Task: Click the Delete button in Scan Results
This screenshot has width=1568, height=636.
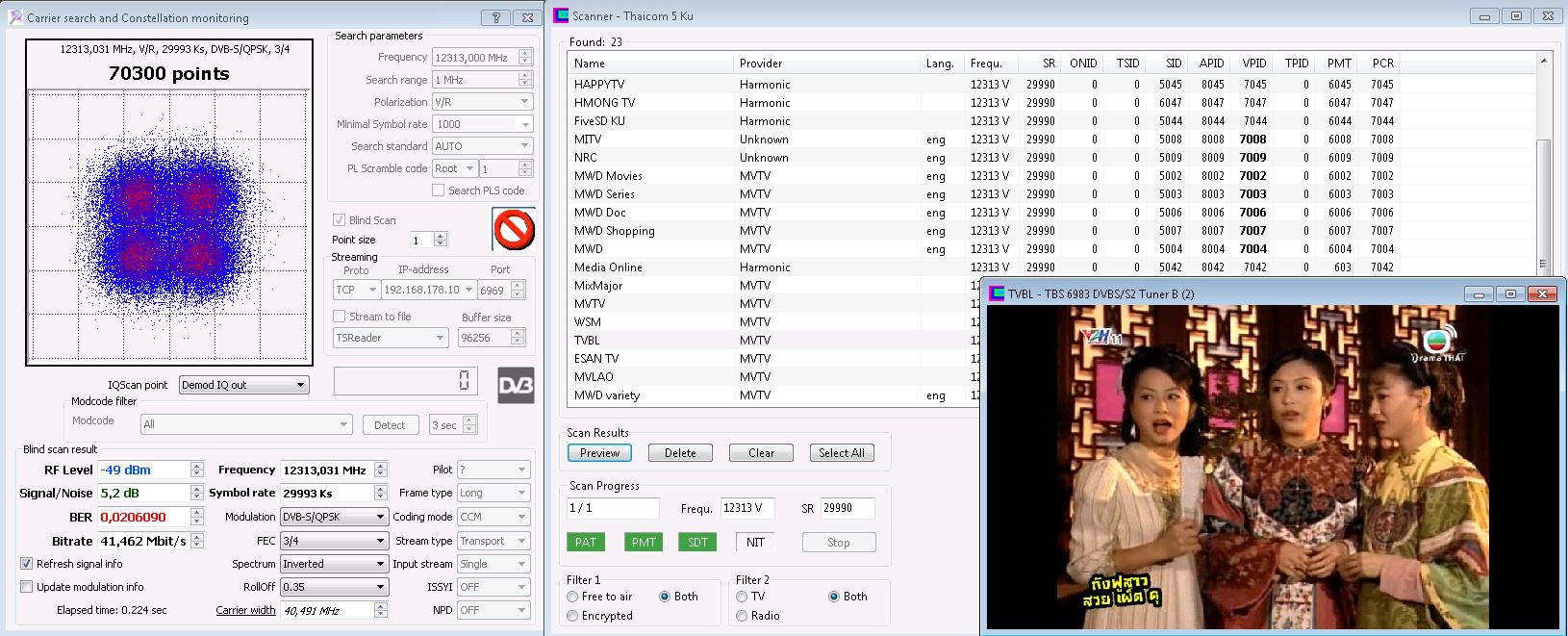Action: tap(680, 453)
